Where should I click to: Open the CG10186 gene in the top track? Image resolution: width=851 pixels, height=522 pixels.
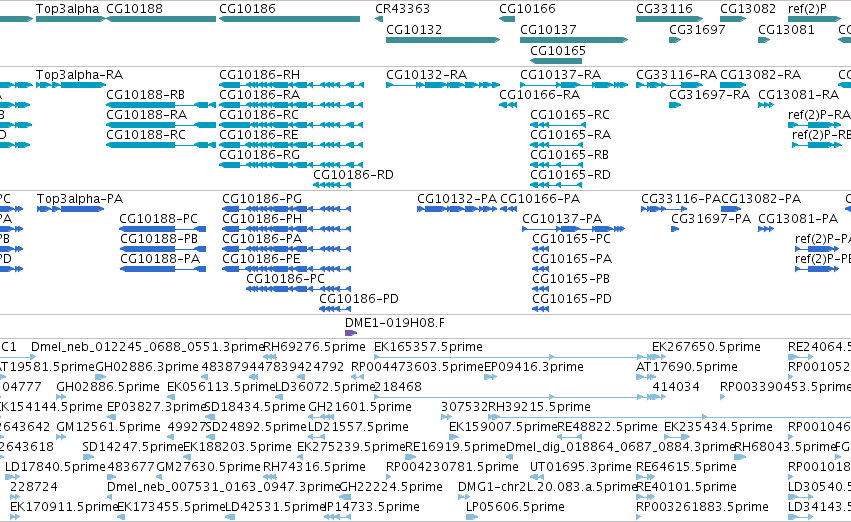coord(289,19)
